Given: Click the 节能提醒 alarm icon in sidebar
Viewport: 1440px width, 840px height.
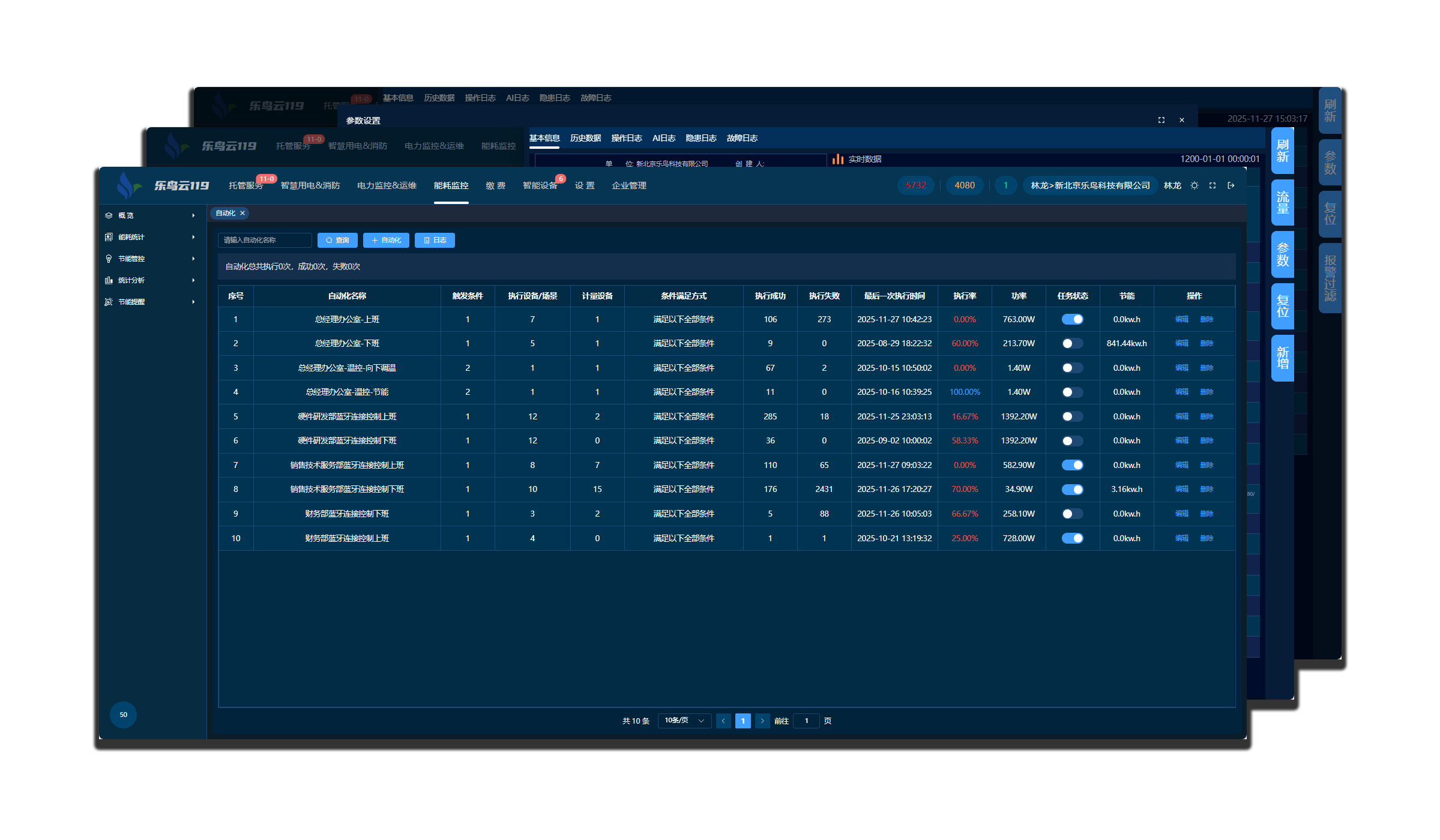Looking at the screenshot, I should (109, 302).
